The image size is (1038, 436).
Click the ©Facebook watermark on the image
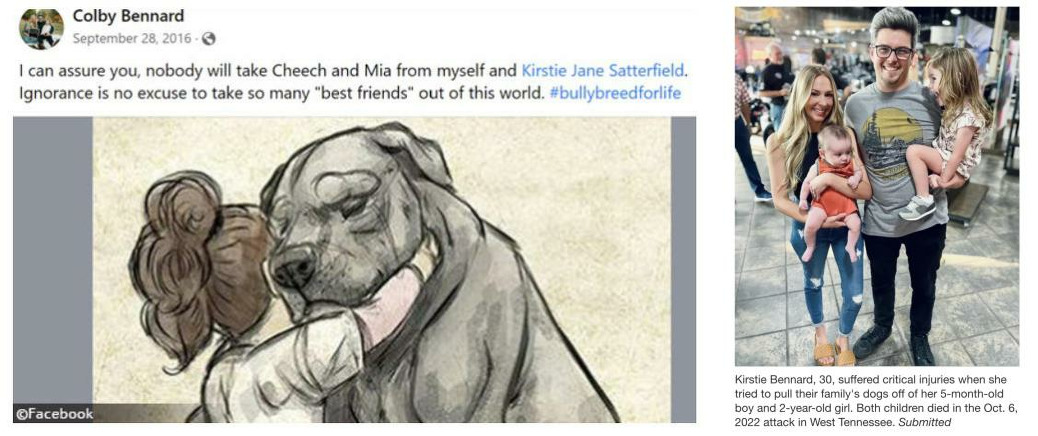point(54,414)
